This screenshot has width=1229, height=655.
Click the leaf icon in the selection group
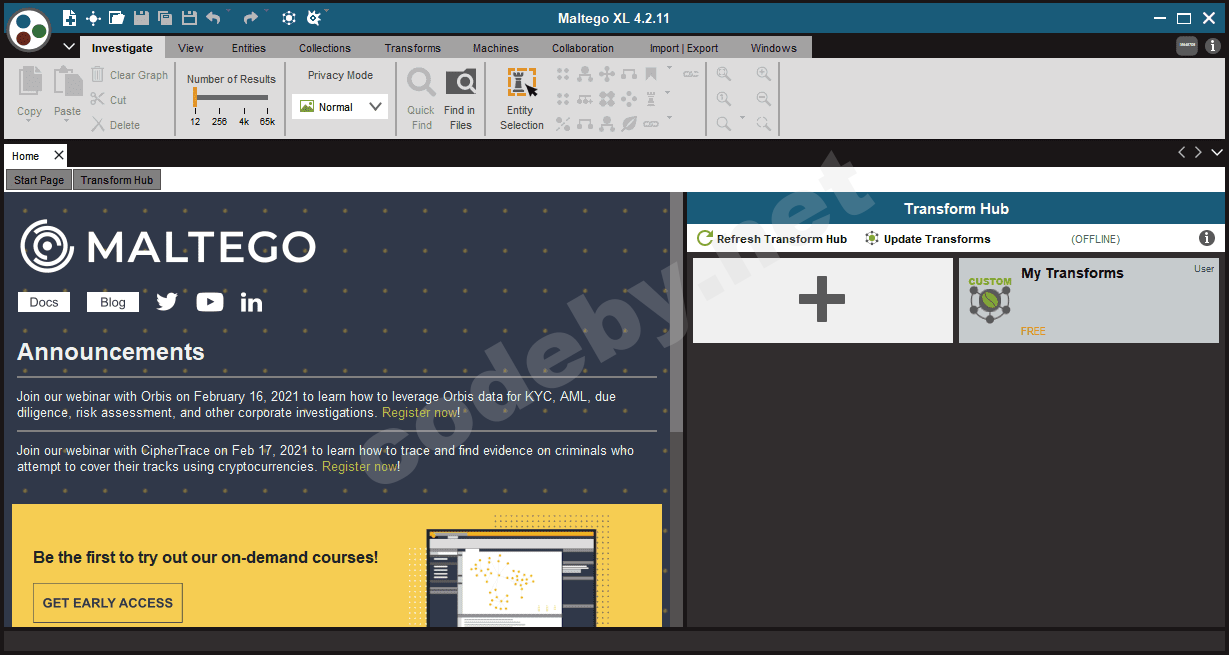point(629,124)
